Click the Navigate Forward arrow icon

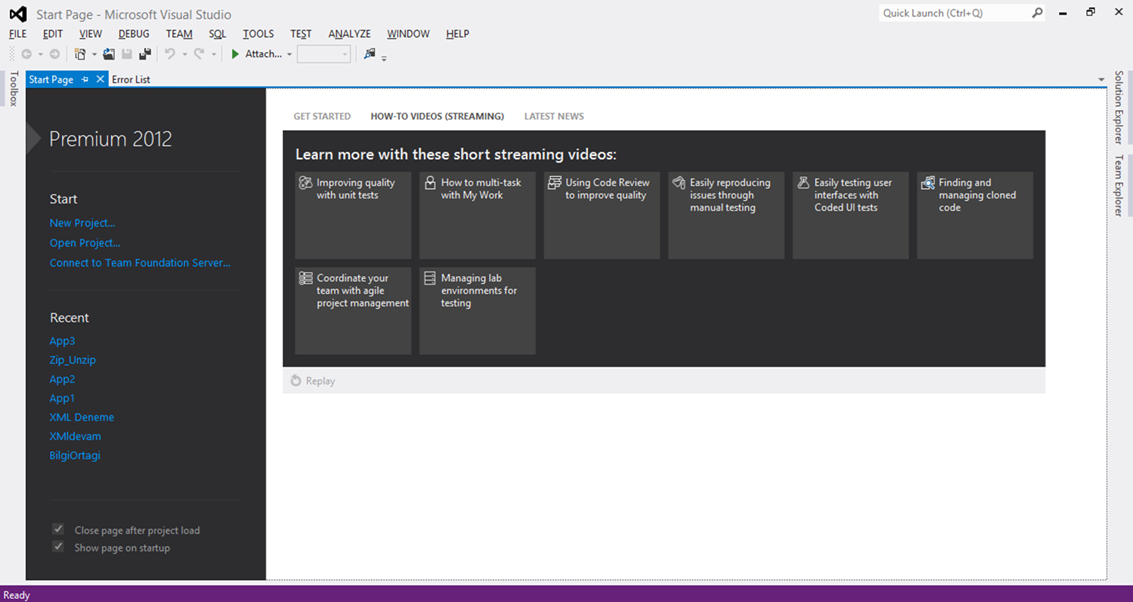click(54, 54)
